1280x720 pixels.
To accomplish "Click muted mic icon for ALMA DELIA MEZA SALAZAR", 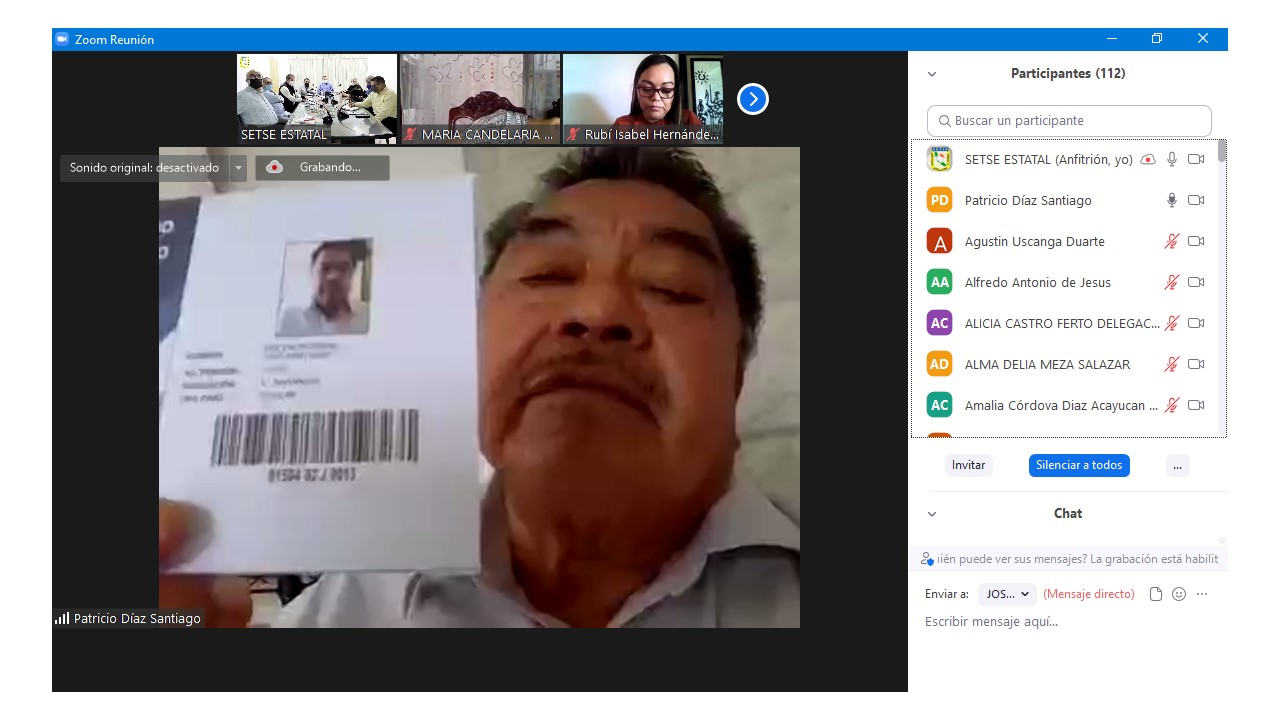I will (x=1171, y=364).
